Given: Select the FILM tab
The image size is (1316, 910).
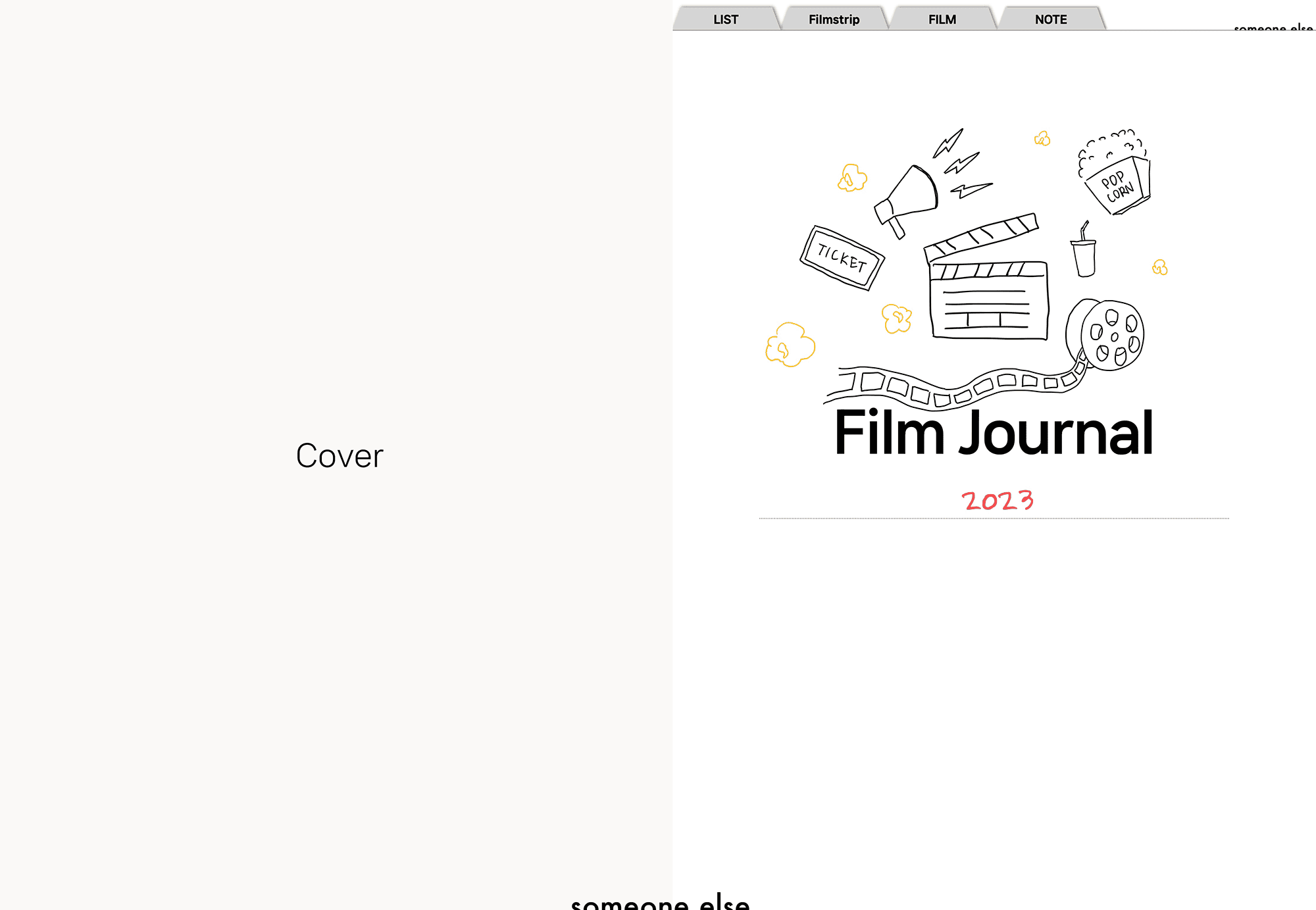Looking at the screenshot, I should (x=942, y=19).
